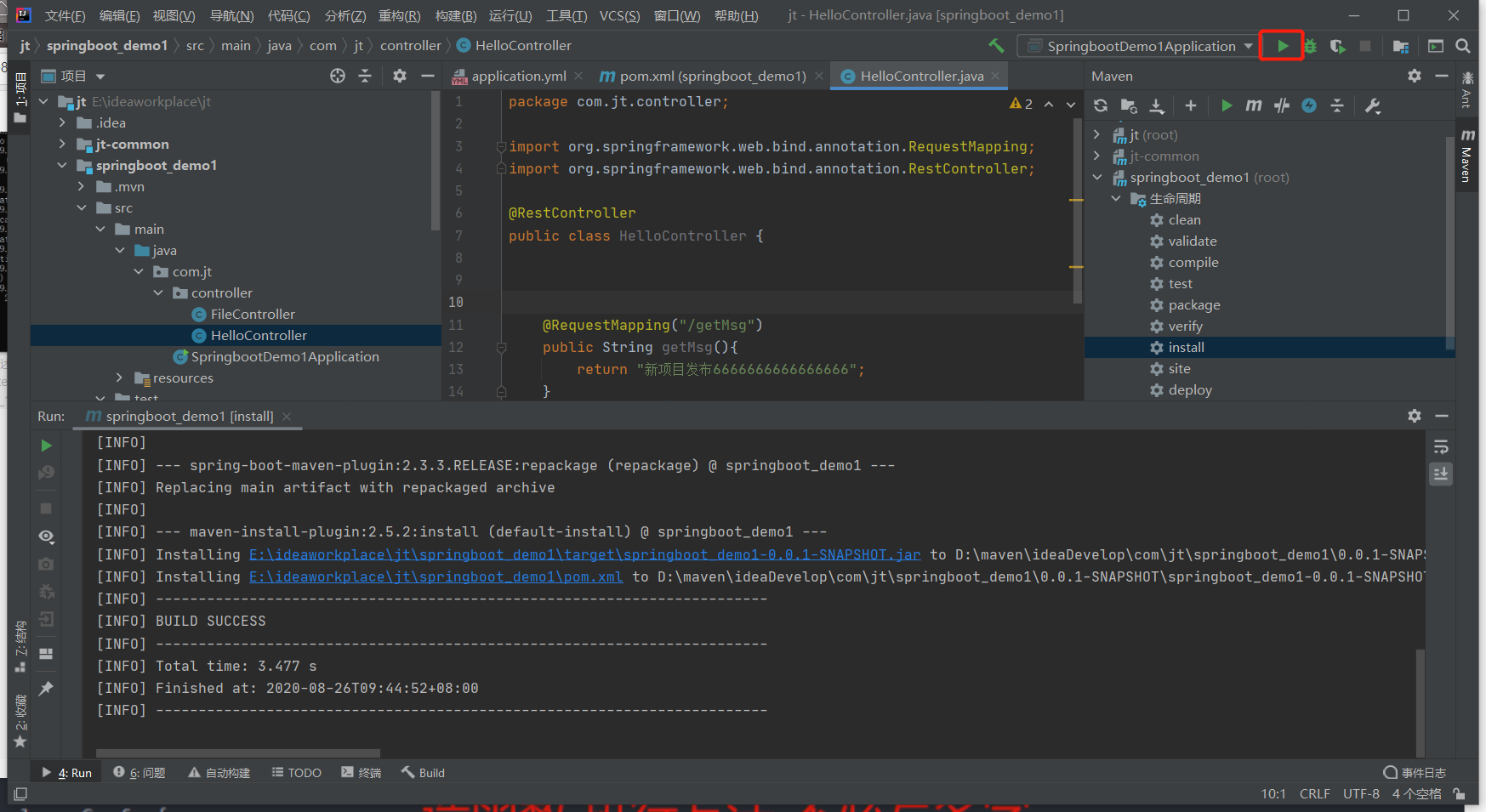Locate opened file in Project panel
Image resolution: width=1486 pixels, height=812 pixels.
coord(338,76)
